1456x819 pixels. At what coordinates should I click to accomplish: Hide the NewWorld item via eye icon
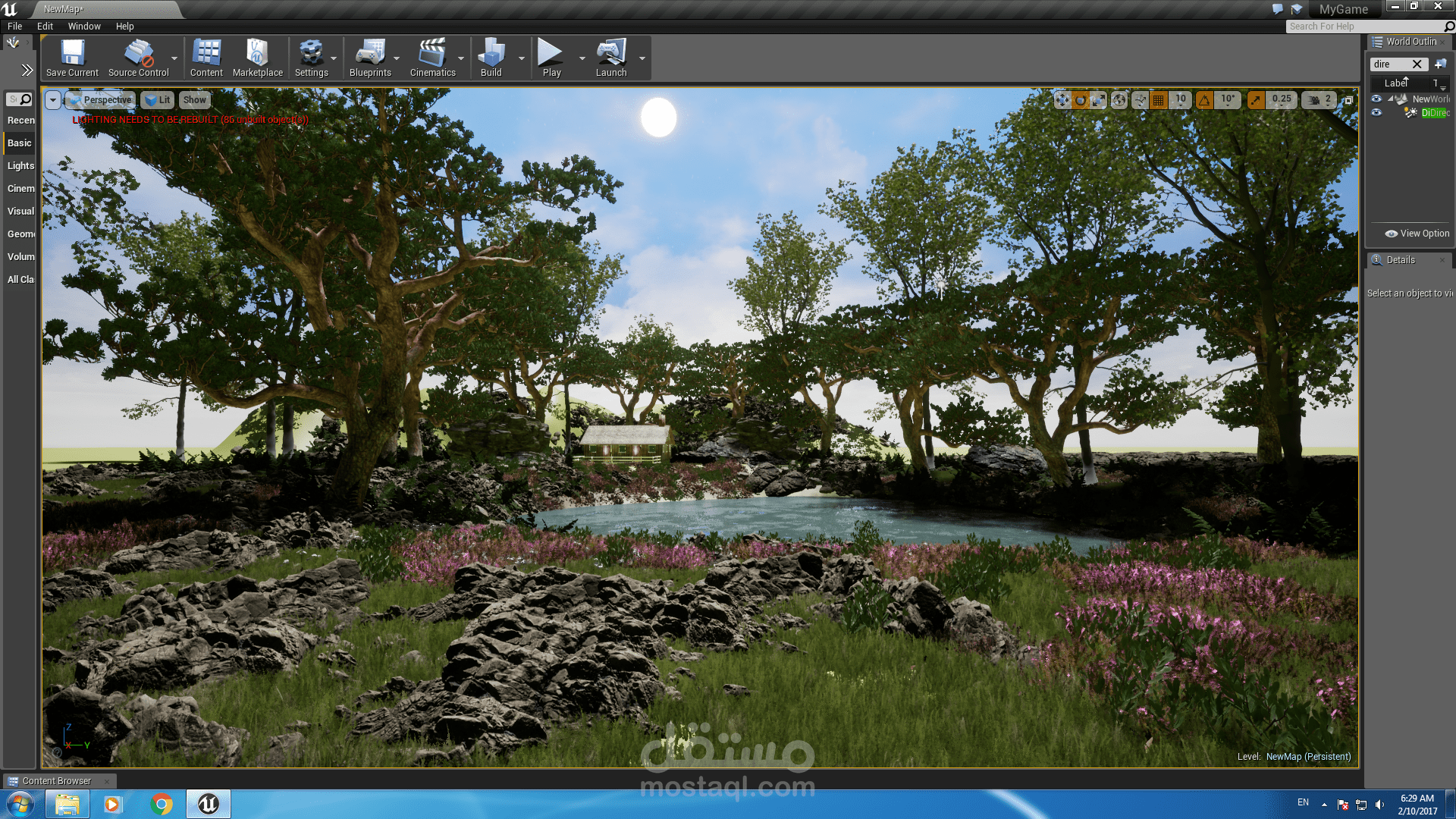tap(1376, 99)
